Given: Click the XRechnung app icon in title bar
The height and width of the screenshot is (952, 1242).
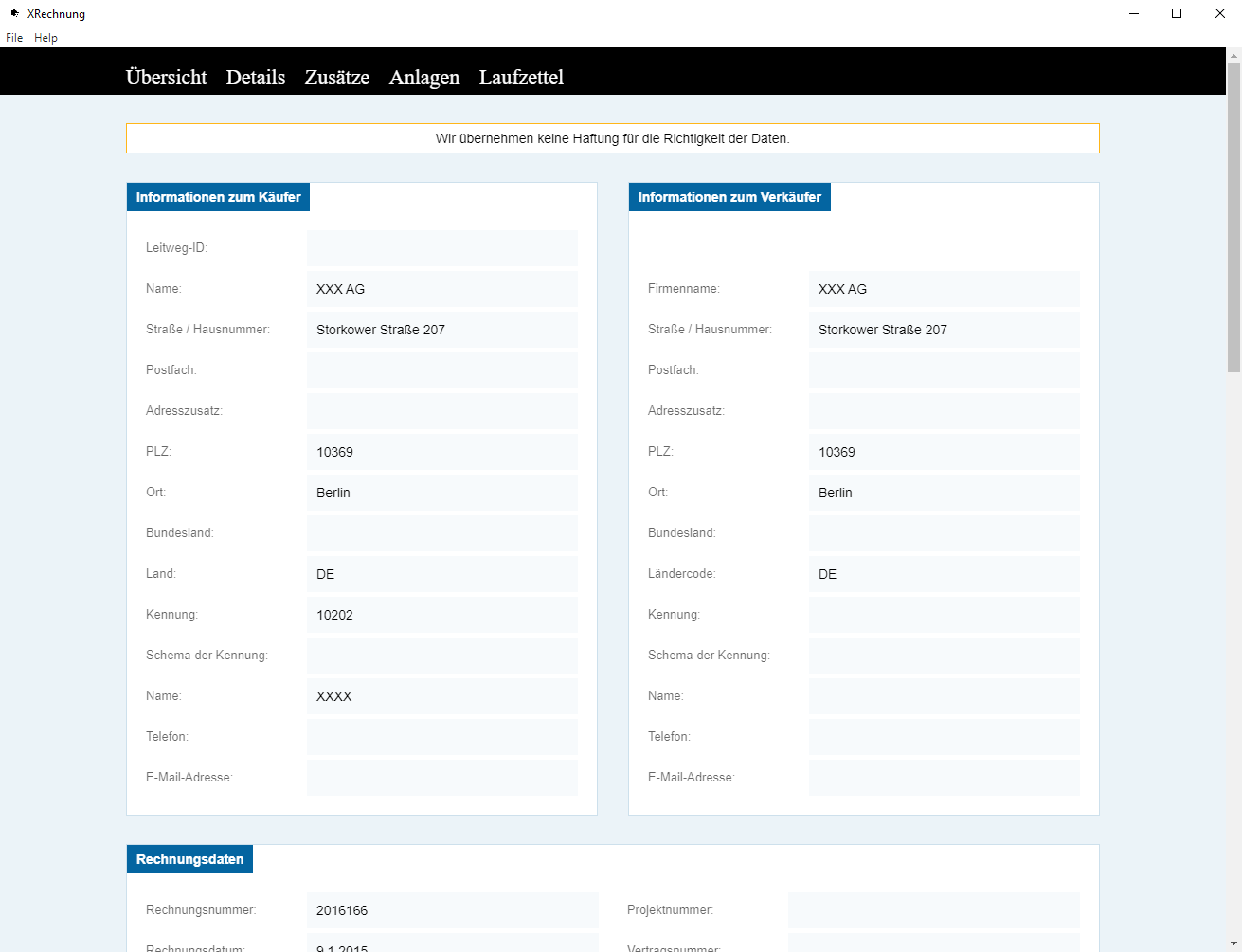Looking at the screenshot, I should (x=15, y=13).
